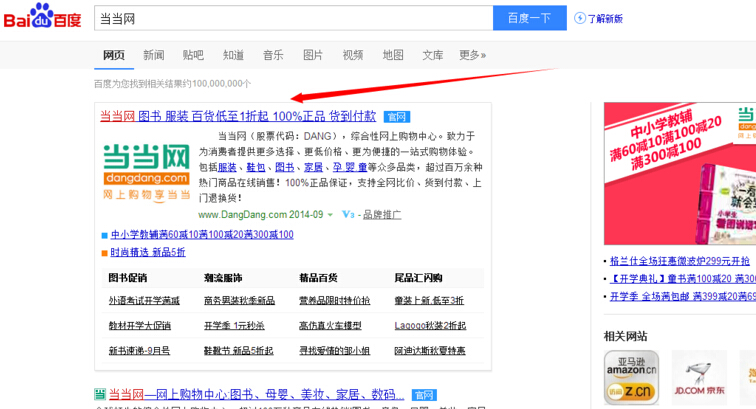Open the 开学季 全场满包邮 满399减20 link

point(683,297)
